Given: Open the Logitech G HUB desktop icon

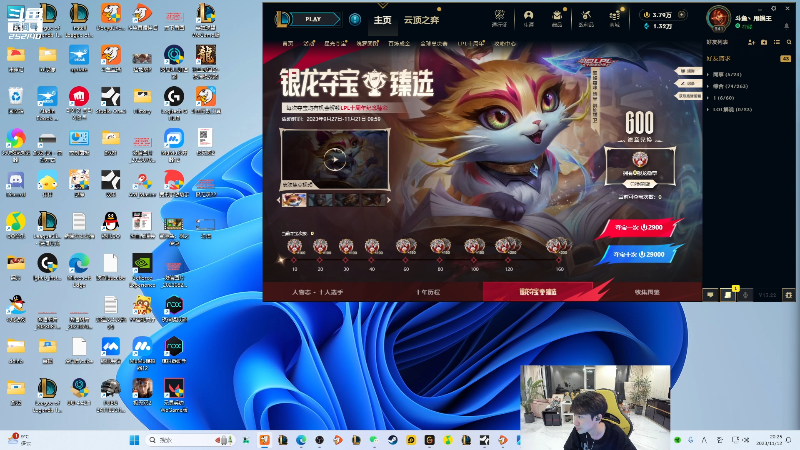Looking at the screenshot, I should [x=174, y=103].
